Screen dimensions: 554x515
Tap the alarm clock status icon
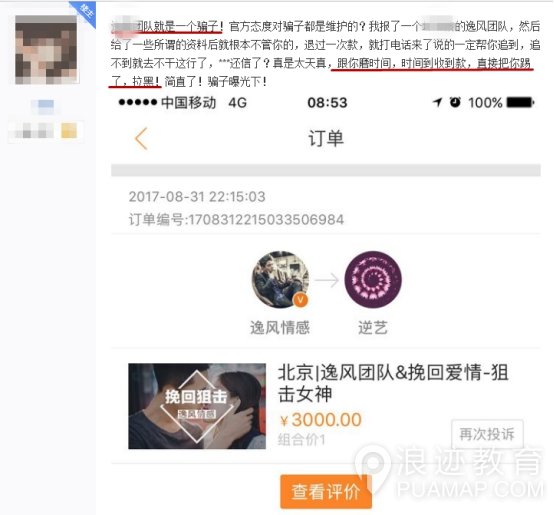click(455, 102)
